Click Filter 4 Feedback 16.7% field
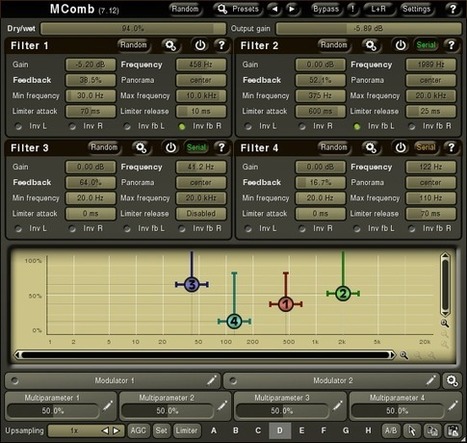This screenshot has width=467, height=443. pyautogui.click(x=320, y=183)
